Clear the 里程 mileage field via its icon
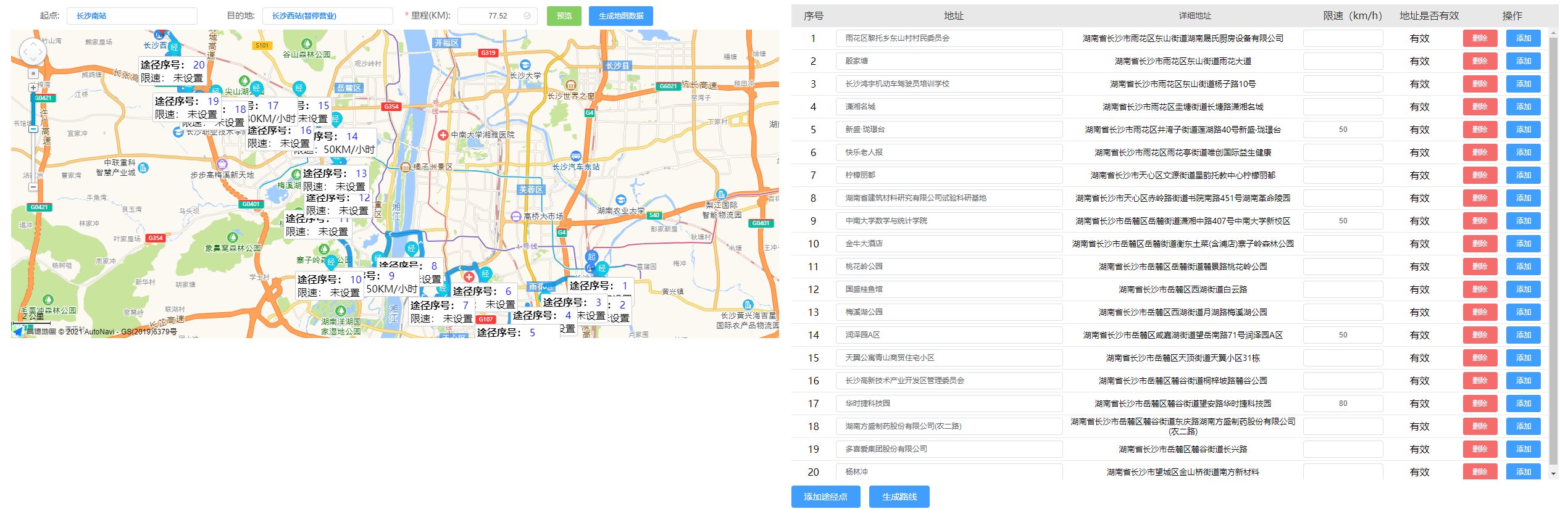Viewport: 1568px width, 509px height. pos(527,16)
